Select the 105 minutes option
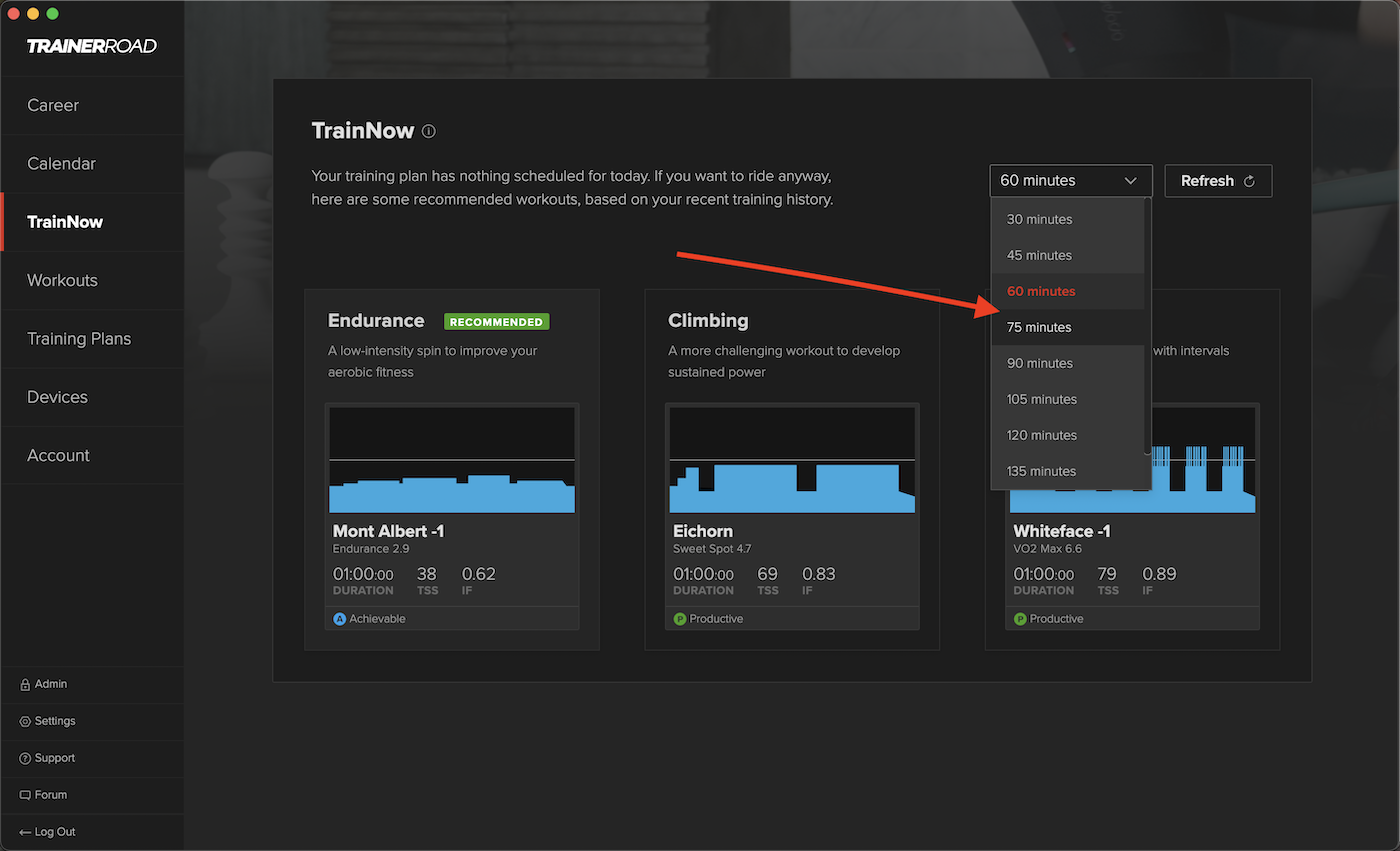The height and width of the screenshot is (851, 1400). (1067, 399)
